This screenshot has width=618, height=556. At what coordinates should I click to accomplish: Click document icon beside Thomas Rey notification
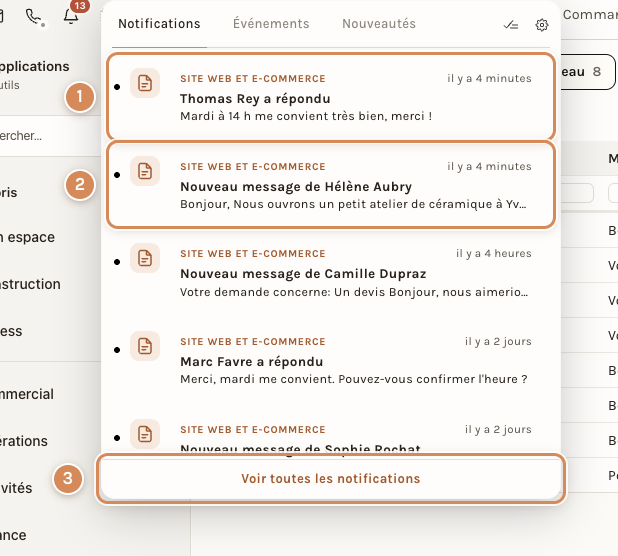(x=145, y=83)
